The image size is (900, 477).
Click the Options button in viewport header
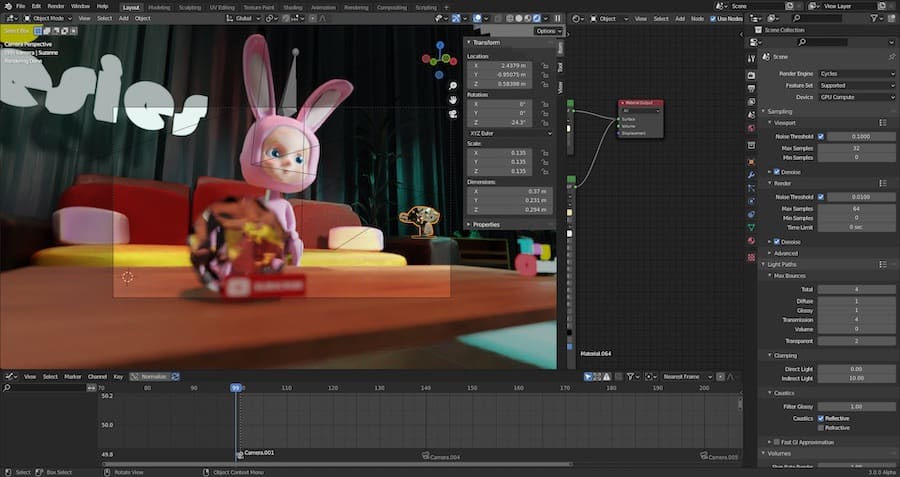(x=546, y=31)
